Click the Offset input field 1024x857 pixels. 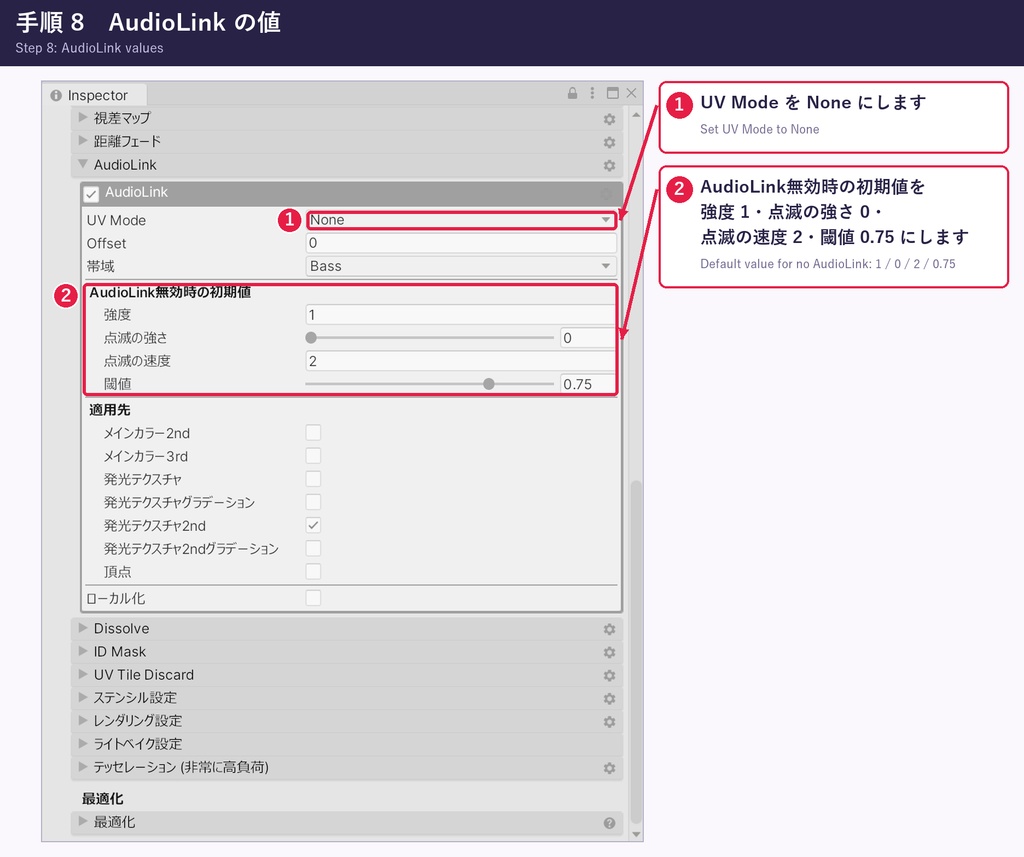tap(461, 243)
